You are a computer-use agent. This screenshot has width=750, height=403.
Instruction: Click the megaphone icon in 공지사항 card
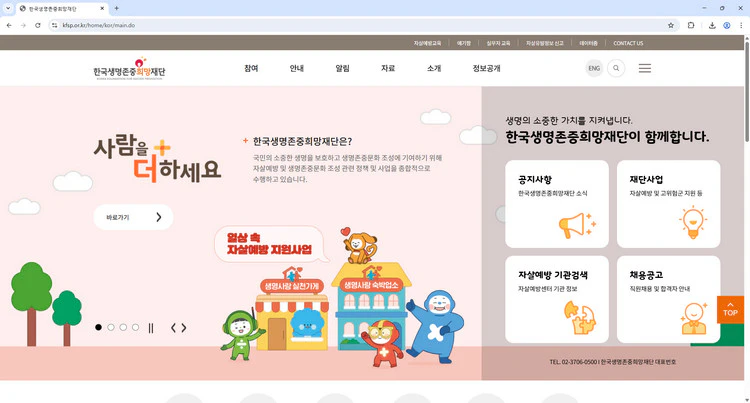pyautogui.click(x=576, y=225)
